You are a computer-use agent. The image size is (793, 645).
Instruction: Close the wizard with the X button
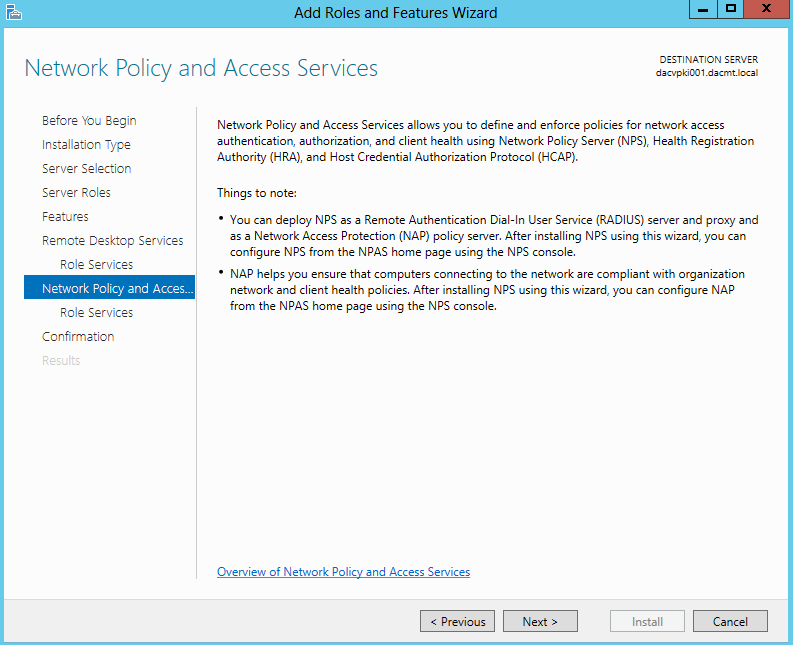(x=767, y=9)
